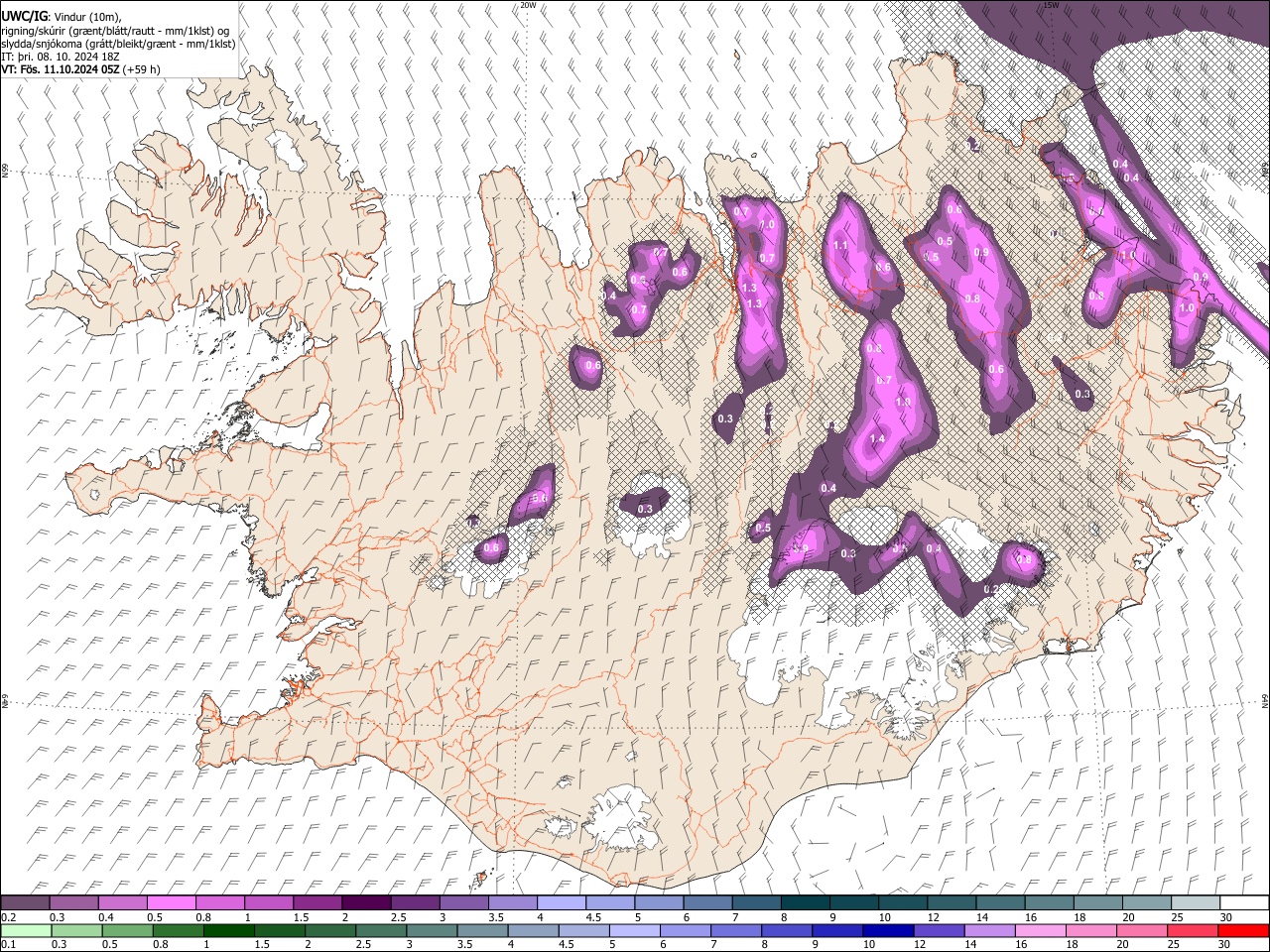This screenshot has height=952, width=1270.
Task: Click the 15W longitude label
Action: coord(1051,5)
